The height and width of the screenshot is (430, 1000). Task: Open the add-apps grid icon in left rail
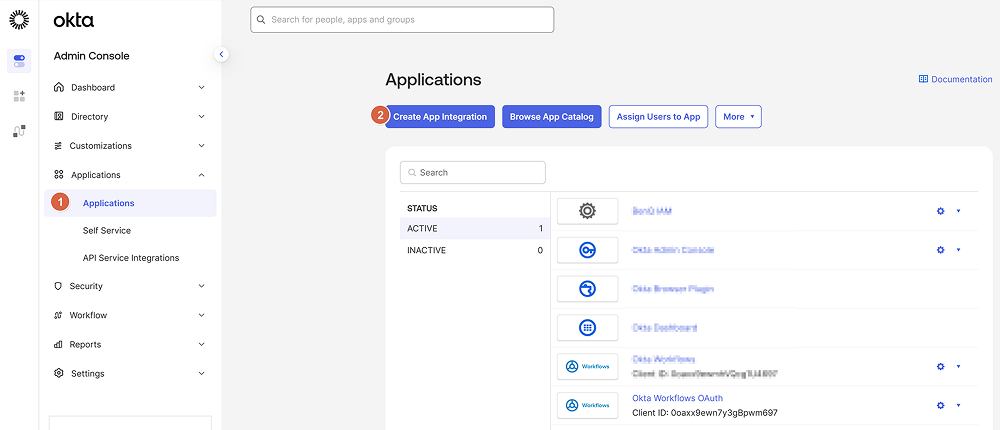click(19, 96)
